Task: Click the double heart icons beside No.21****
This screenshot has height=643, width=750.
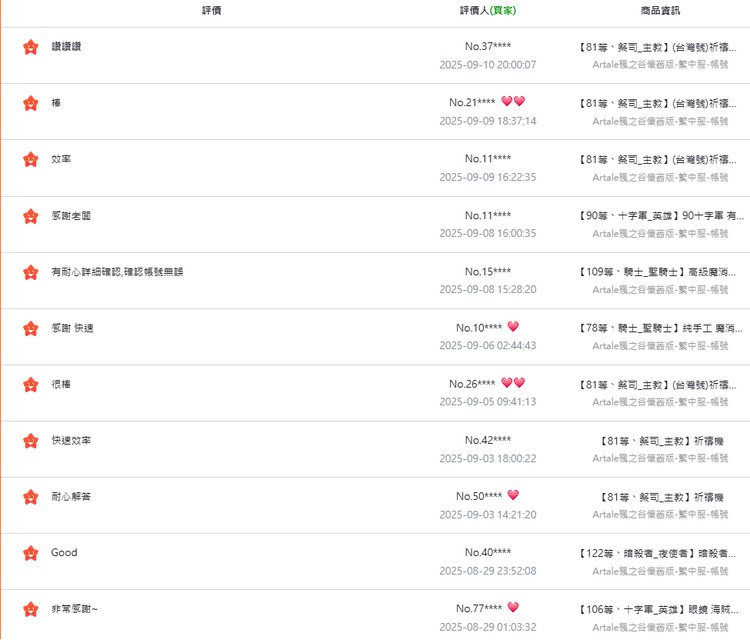Action: click(x=513, y=101)
